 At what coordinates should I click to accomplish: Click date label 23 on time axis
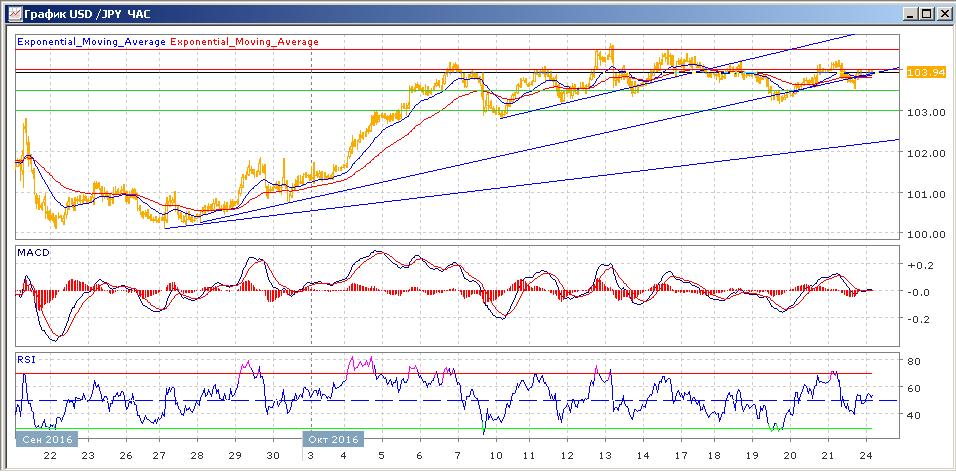(x=87, y=456)
